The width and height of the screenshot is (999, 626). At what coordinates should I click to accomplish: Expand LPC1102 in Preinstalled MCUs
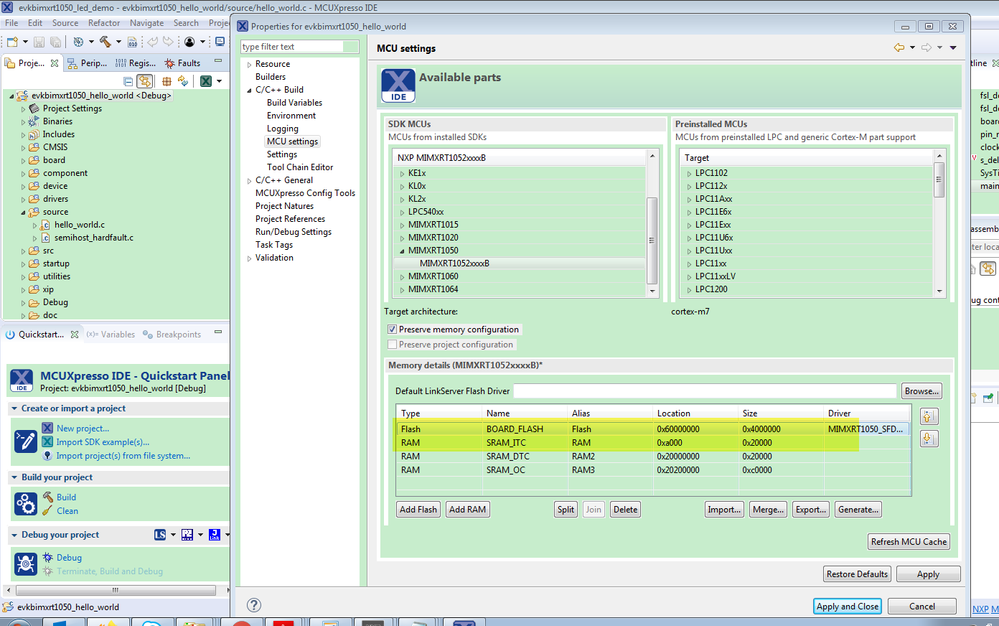point(689,173)
